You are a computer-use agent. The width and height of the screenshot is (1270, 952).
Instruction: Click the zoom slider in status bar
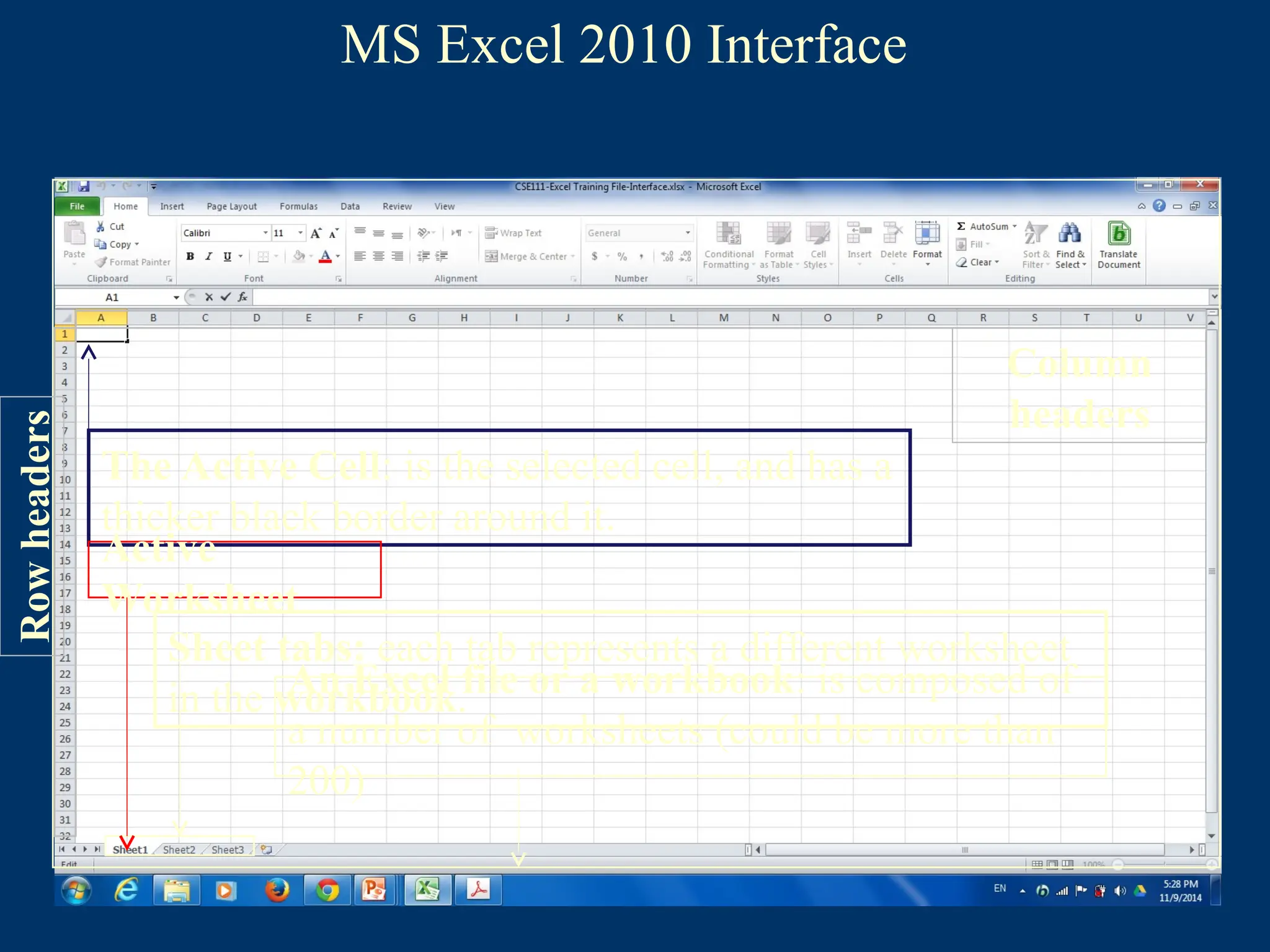point(1165,864)
